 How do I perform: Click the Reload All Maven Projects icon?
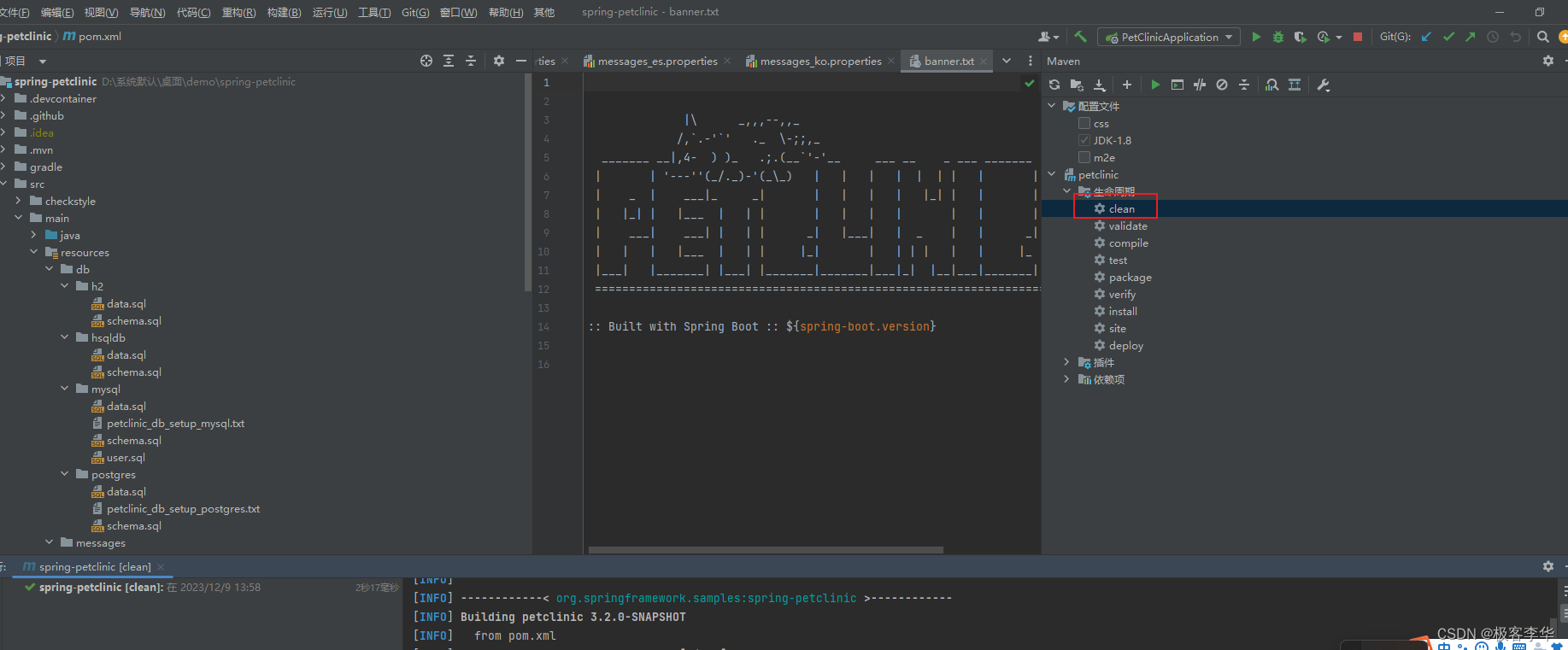[1054, 85]
